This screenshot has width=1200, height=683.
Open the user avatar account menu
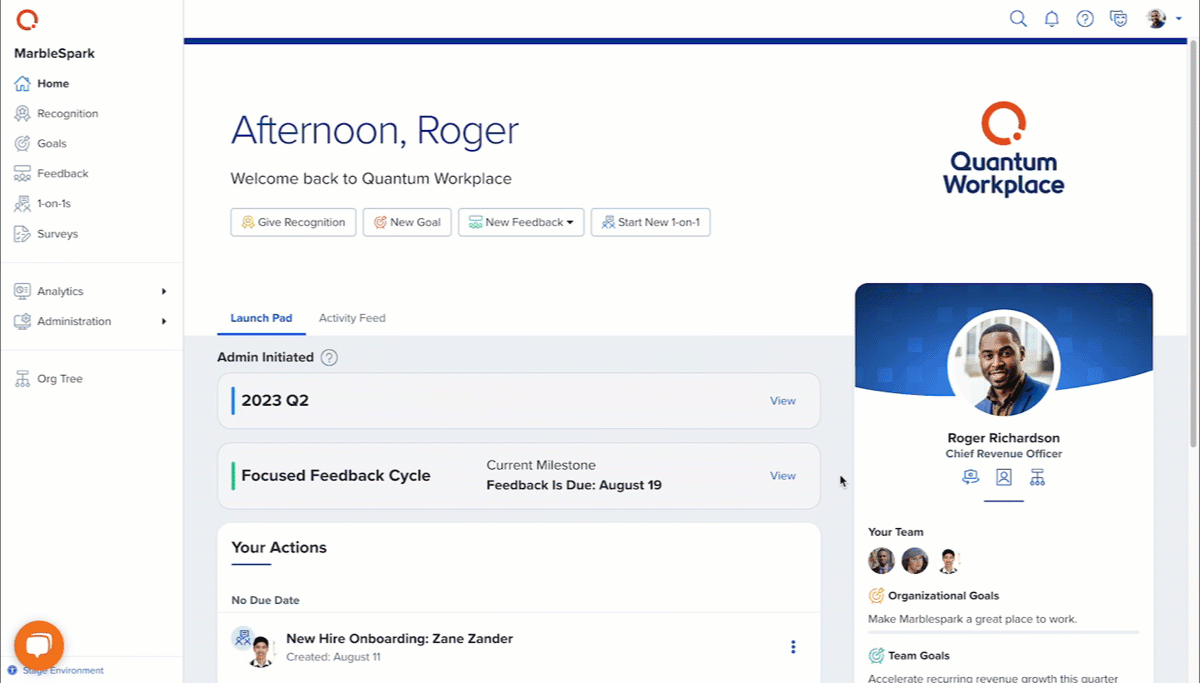(1163, 19)
